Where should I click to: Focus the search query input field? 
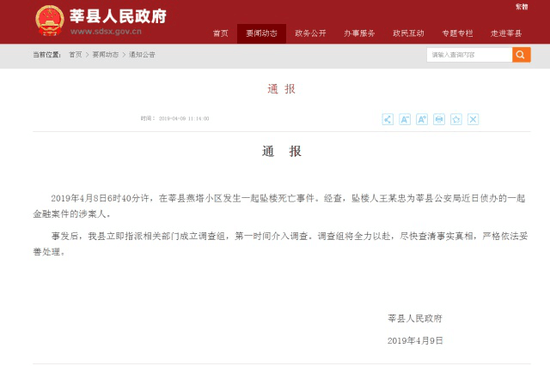469,55
